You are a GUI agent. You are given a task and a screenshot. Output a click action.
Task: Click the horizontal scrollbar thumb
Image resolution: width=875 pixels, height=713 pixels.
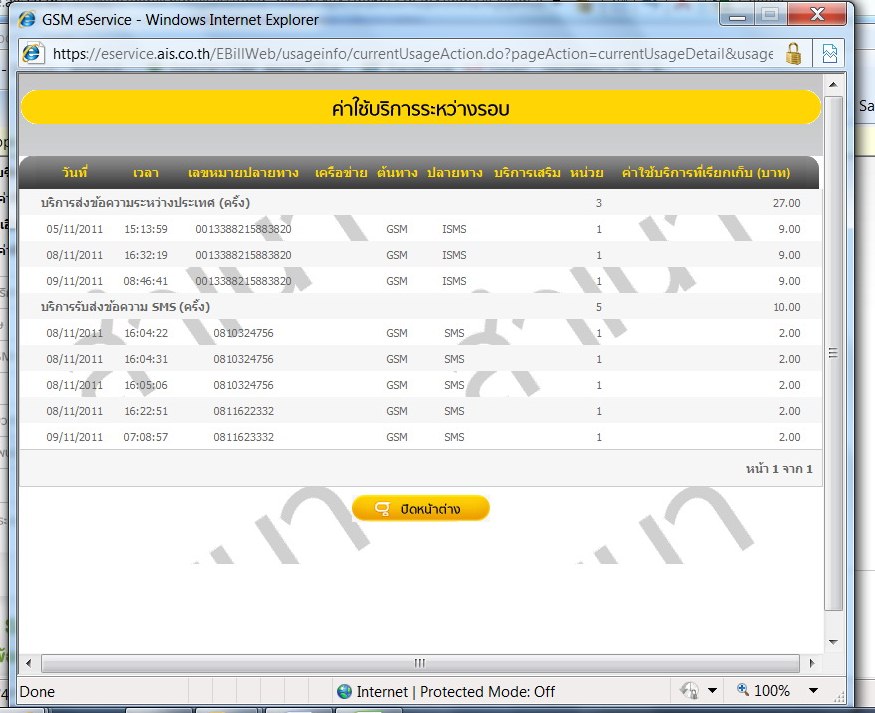(x=420, y=663)
